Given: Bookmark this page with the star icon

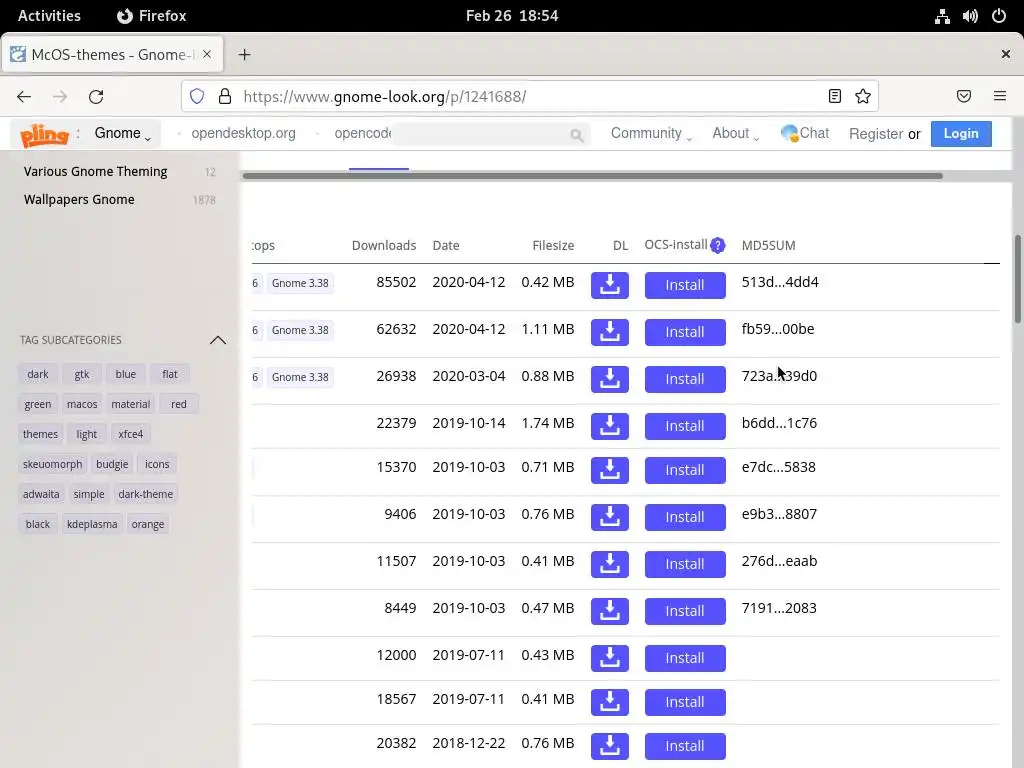Looking at the screenshot, I should pos(863,97).
